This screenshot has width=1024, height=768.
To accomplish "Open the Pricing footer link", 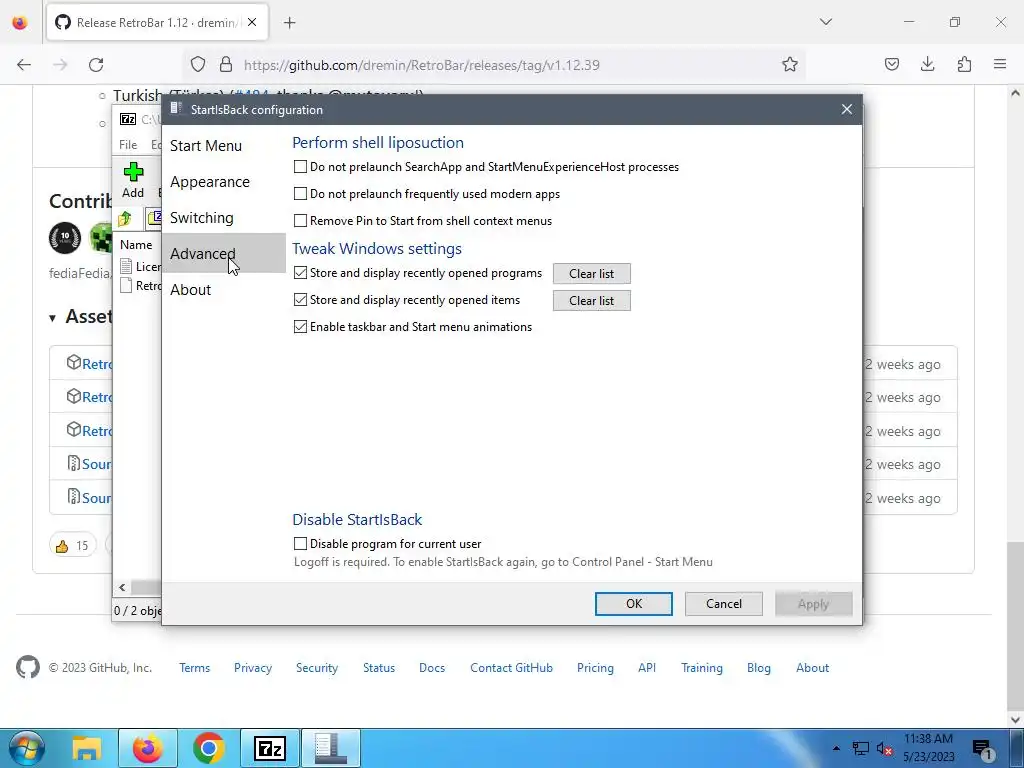I will click(x=595, y=667).
